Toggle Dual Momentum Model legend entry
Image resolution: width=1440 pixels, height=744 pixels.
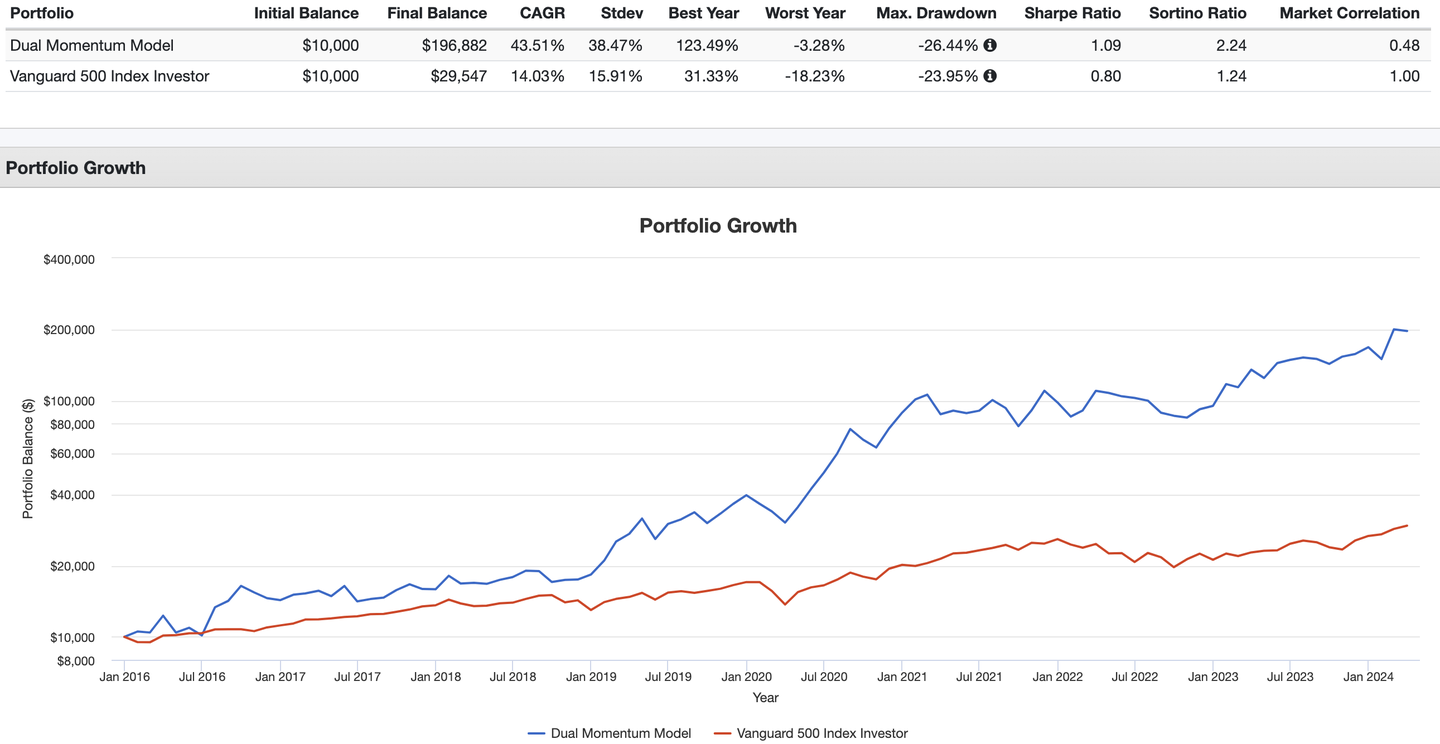pyautogui.click(x=610, y=733)
